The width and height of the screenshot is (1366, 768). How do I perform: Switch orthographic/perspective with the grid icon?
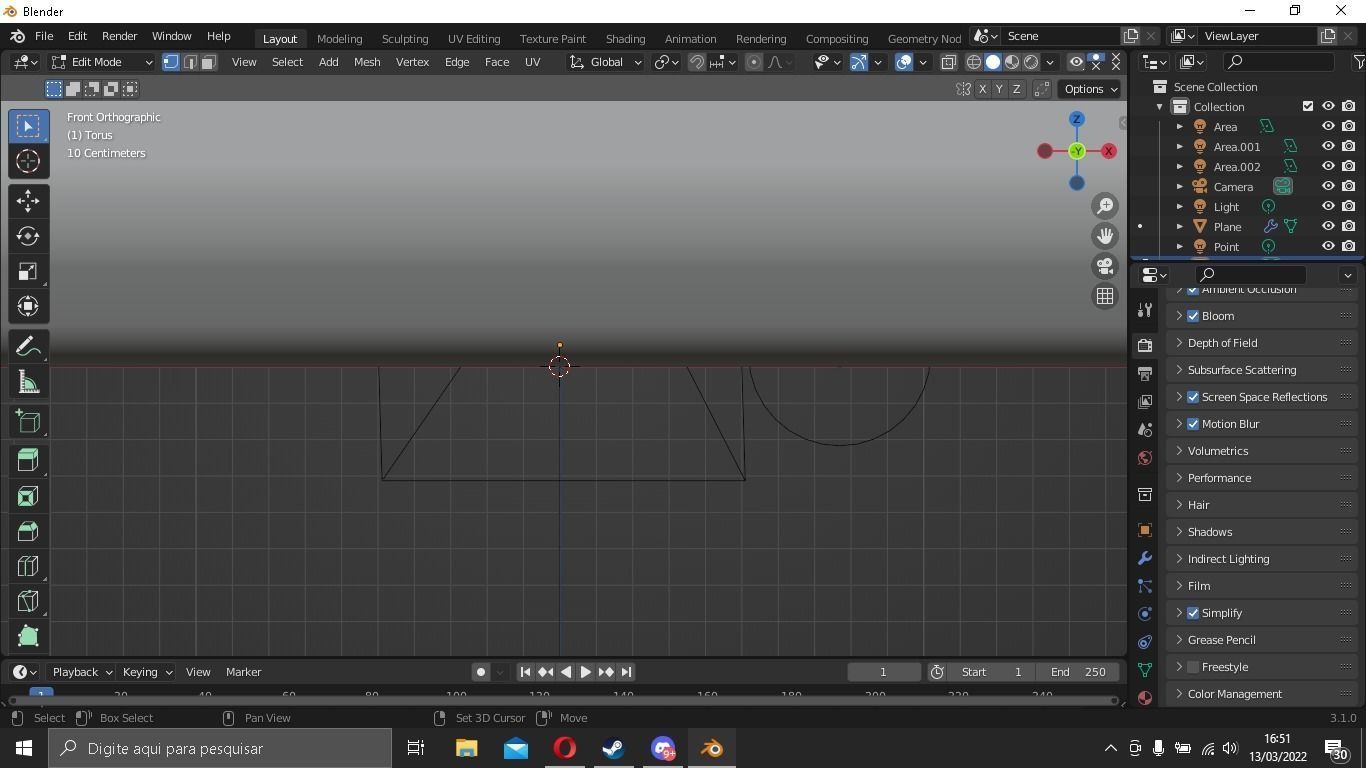point(1105,296)
